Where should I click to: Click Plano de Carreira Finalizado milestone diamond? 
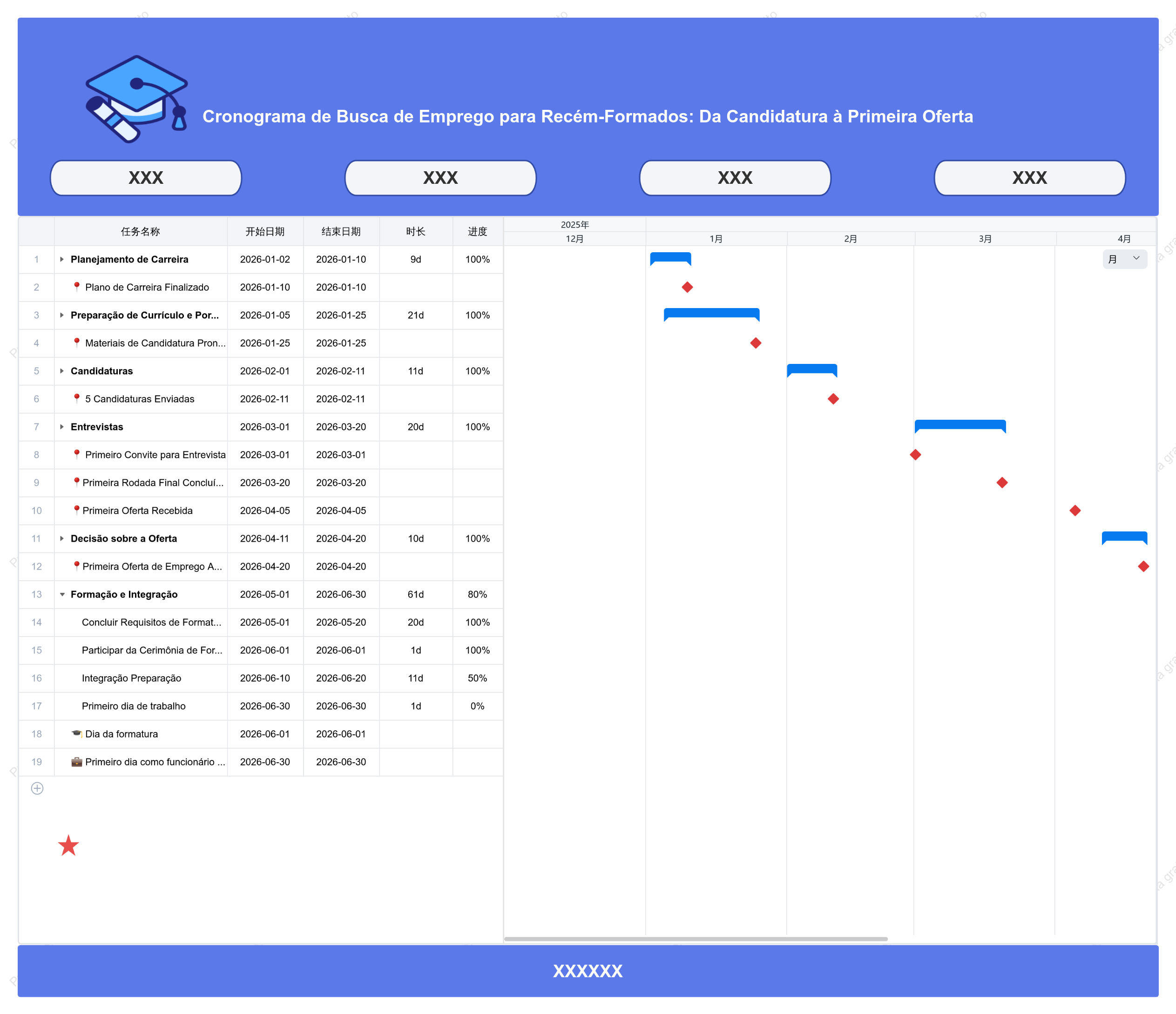687,287
